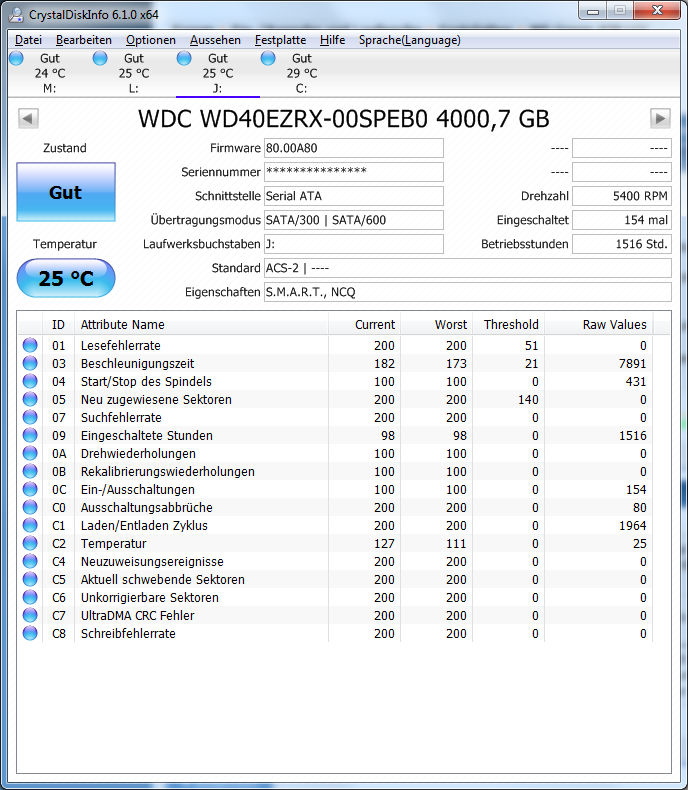Click the Raw Values column header
Screen dimensions: 688x790
pyautogui.click(x=599, y=324)
